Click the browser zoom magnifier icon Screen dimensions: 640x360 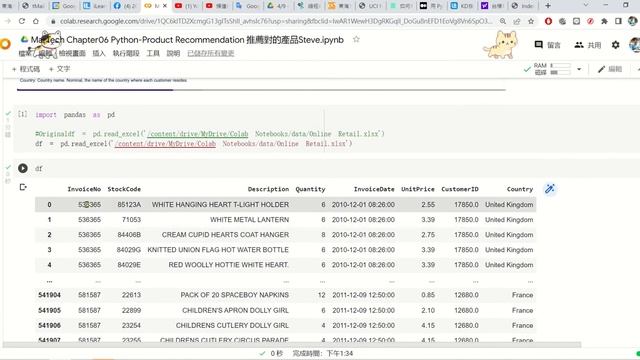503,21
